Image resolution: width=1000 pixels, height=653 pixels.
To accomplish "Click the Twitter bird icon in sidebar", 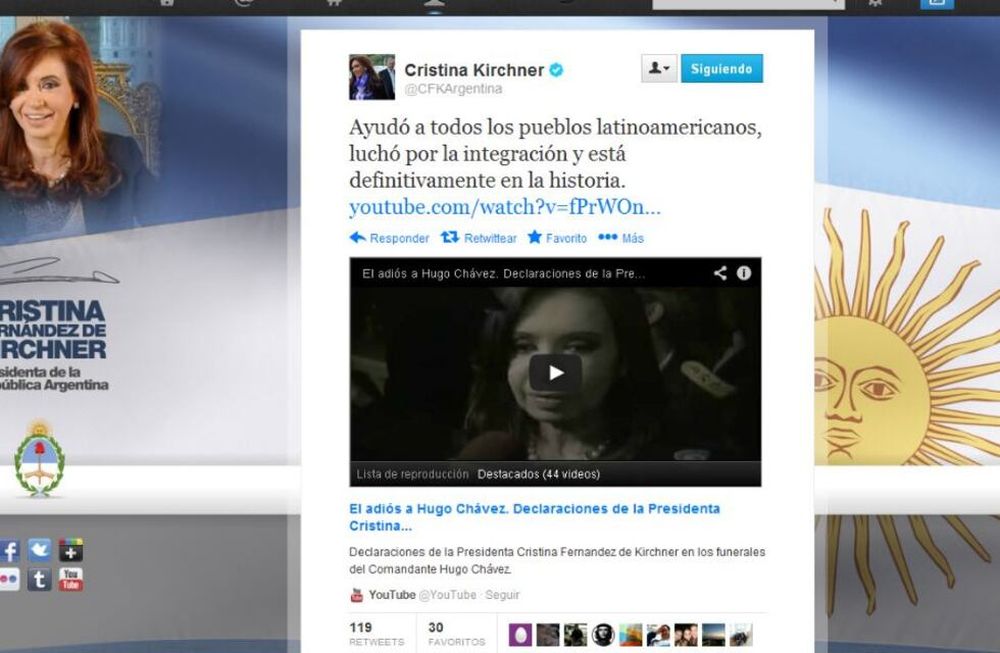I will click(x=40, y=550).
